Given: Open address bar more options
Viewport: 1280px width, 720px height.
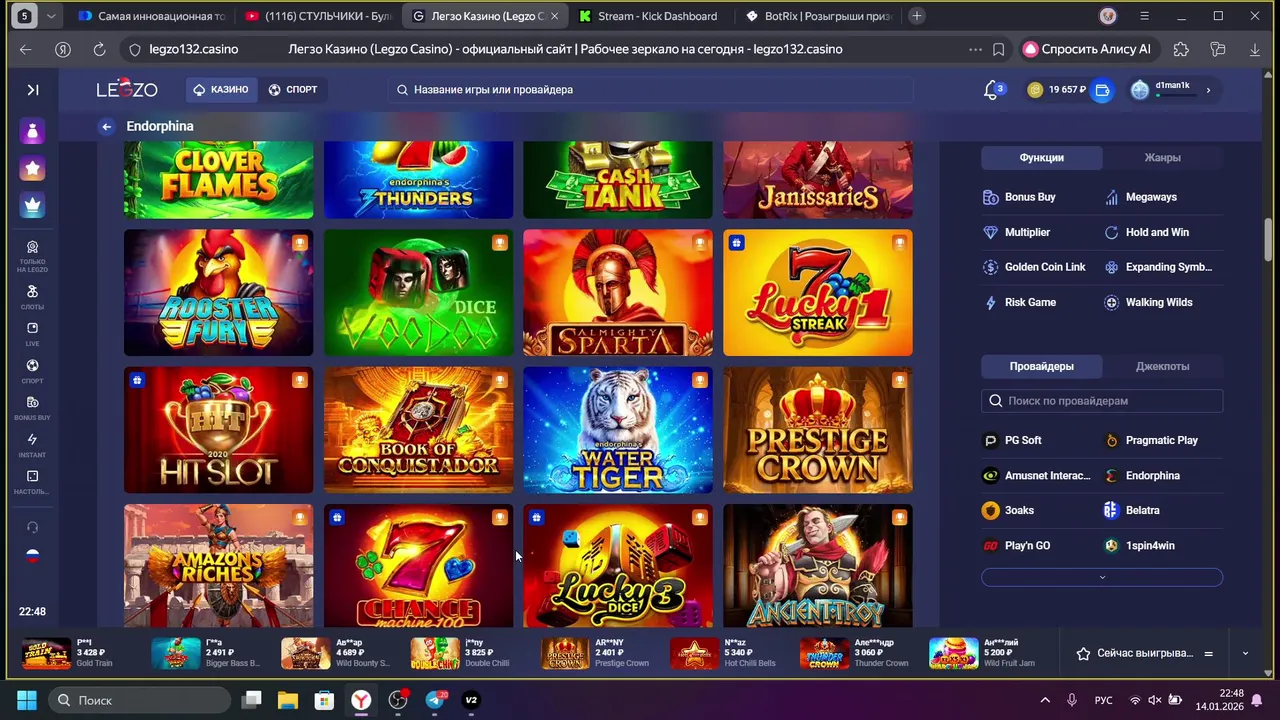Looking at the screenshot, I should [975, 49].
